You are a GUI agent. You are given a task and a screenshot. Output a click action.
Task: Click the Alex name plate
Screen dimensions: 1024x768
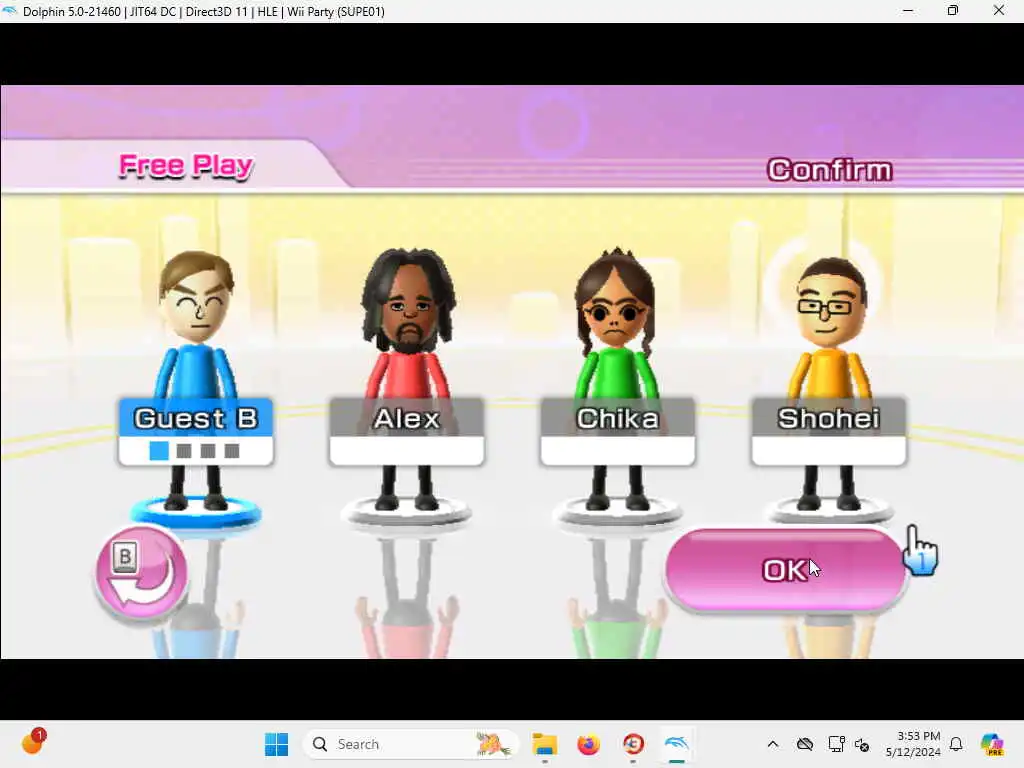(x=407, y=432)
